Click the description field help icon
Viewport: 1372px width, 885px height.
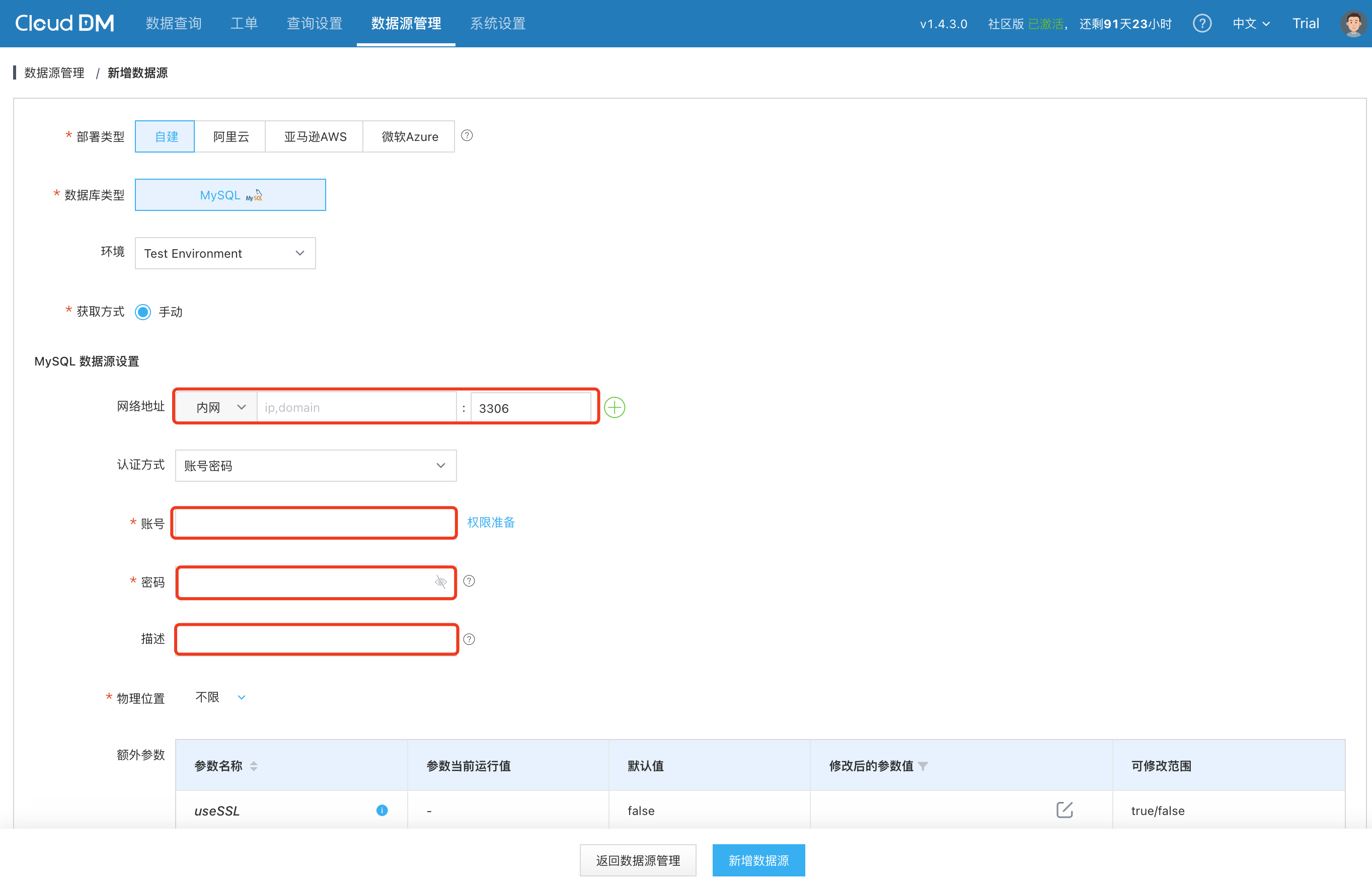click(469, 639)
